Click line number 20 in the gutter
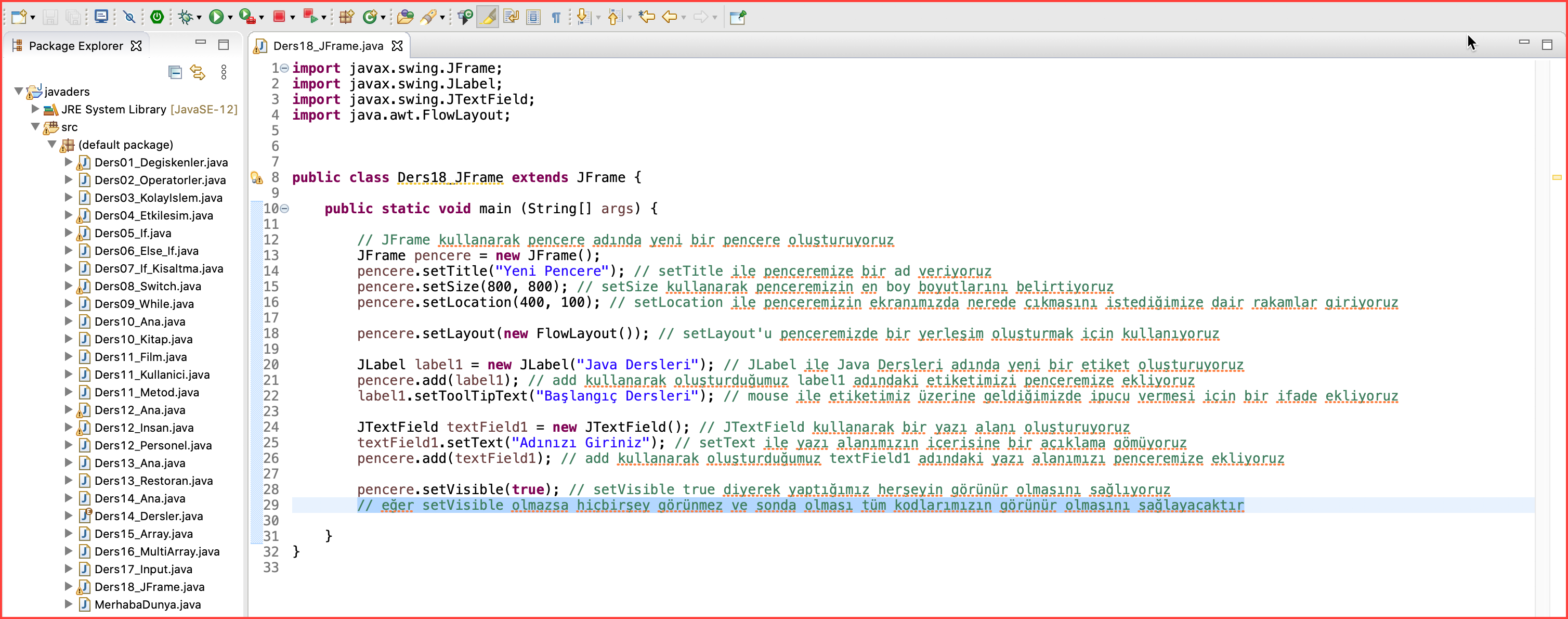The height and width of the screenshot is (619, 1568). pyautogui.click(x=271, y=364)
